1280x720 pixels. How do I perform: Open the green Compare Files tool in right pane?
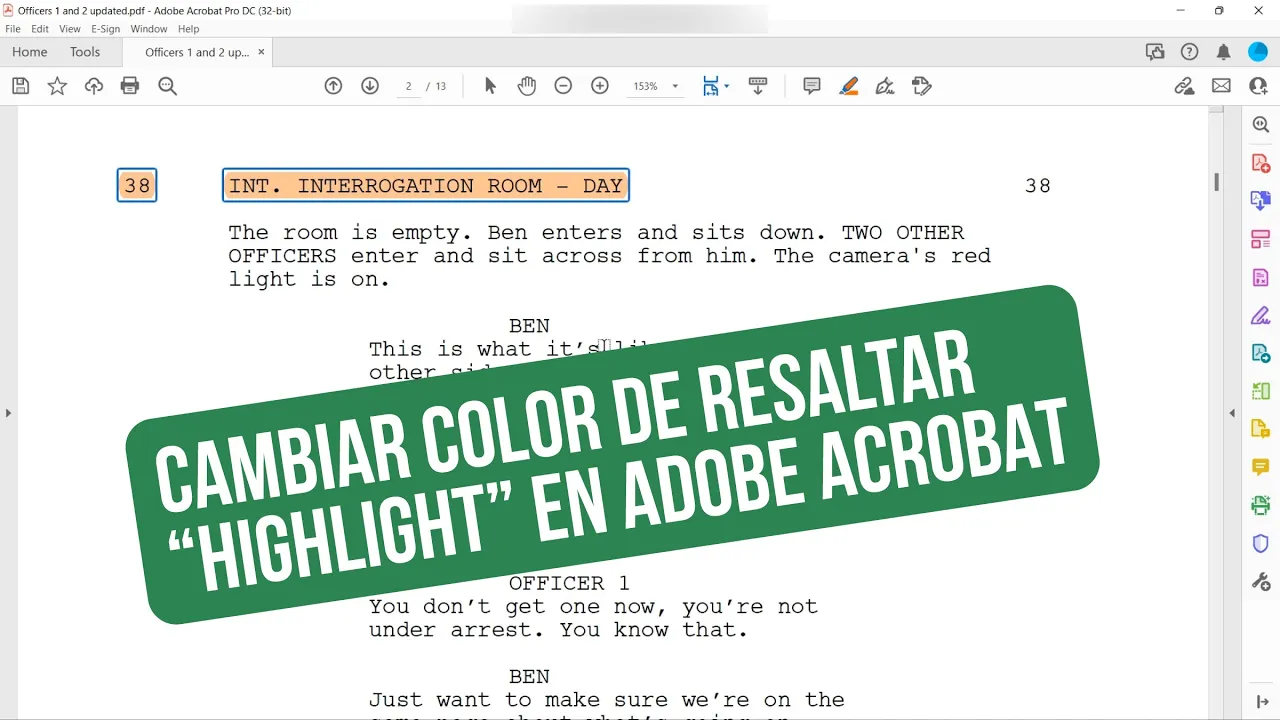tap(1260, 391)
